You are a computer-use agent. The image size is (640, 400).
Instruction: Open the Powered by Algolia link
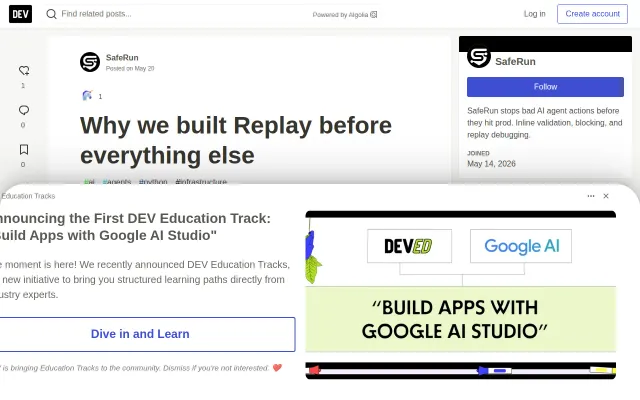(345, 15)
